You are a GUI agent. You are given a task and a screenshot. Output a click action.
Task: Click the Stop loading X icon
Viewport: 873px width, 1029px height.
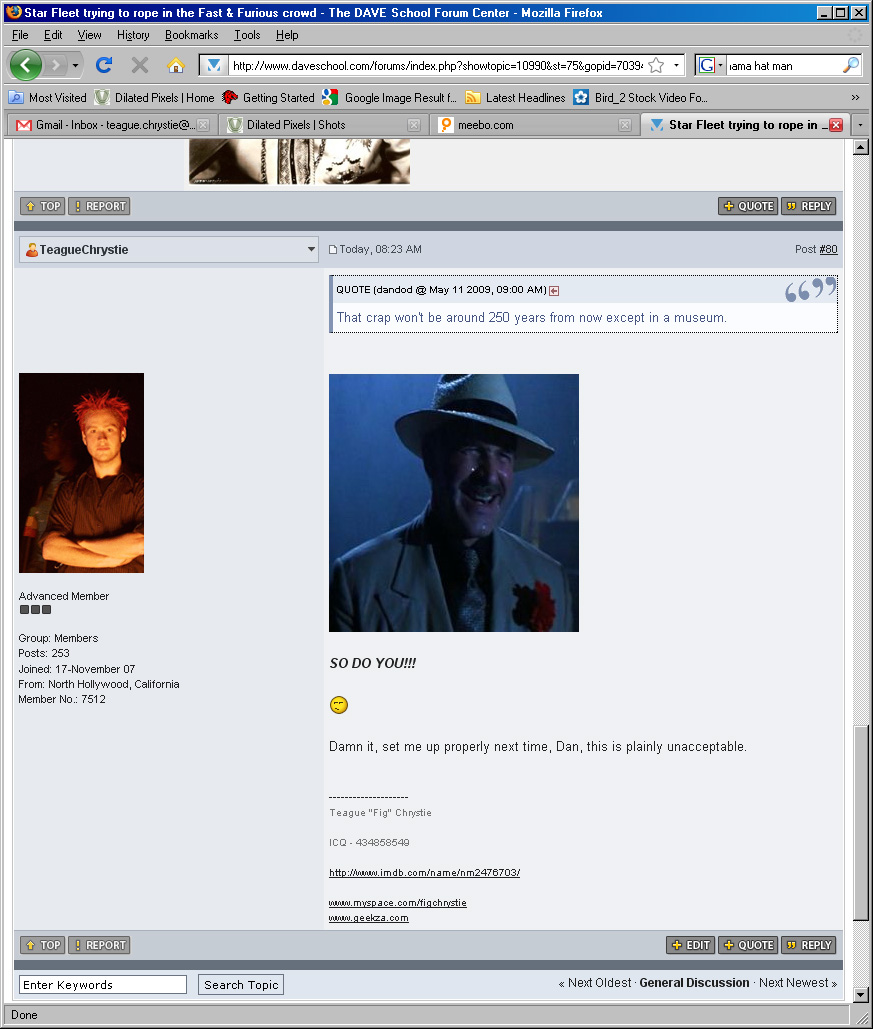139,65
